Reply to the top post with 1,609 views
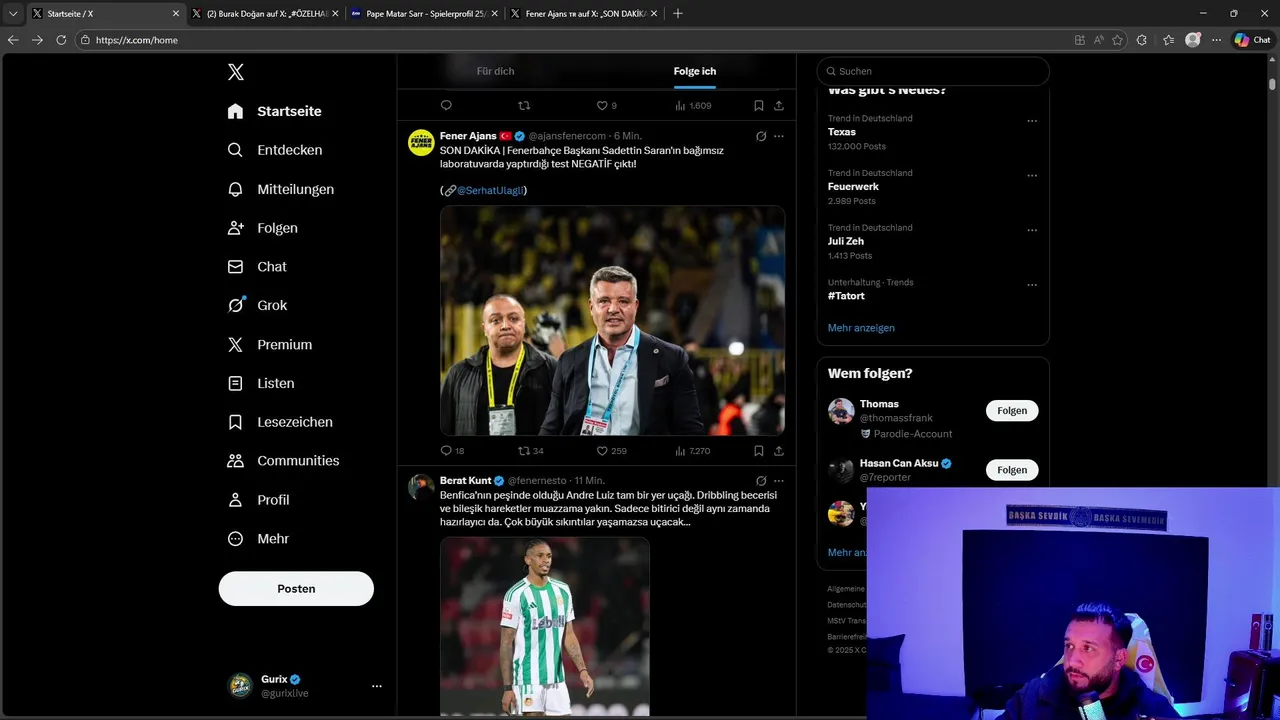The width and height of the screenshot is (1280, 720). pyautogui.click(x=446, y=105)
